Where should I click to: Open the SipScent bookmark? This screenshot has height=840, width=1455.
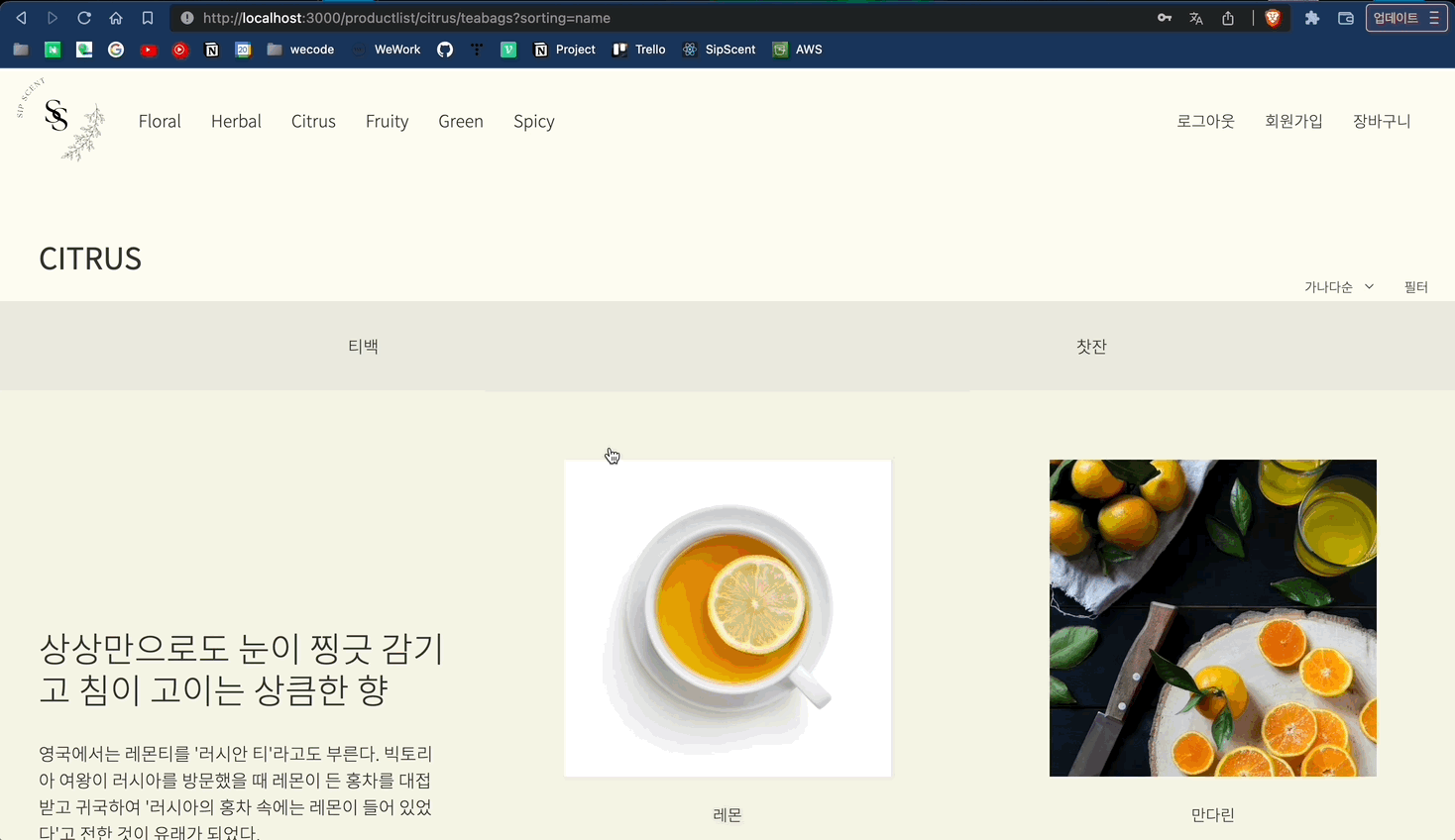(x=720, y=50)
